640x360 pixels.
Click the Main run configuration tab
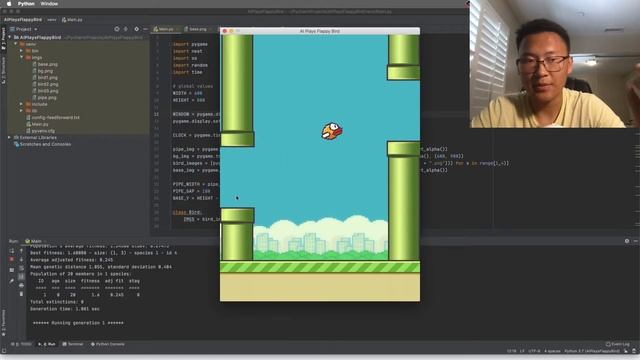point(33,241)
